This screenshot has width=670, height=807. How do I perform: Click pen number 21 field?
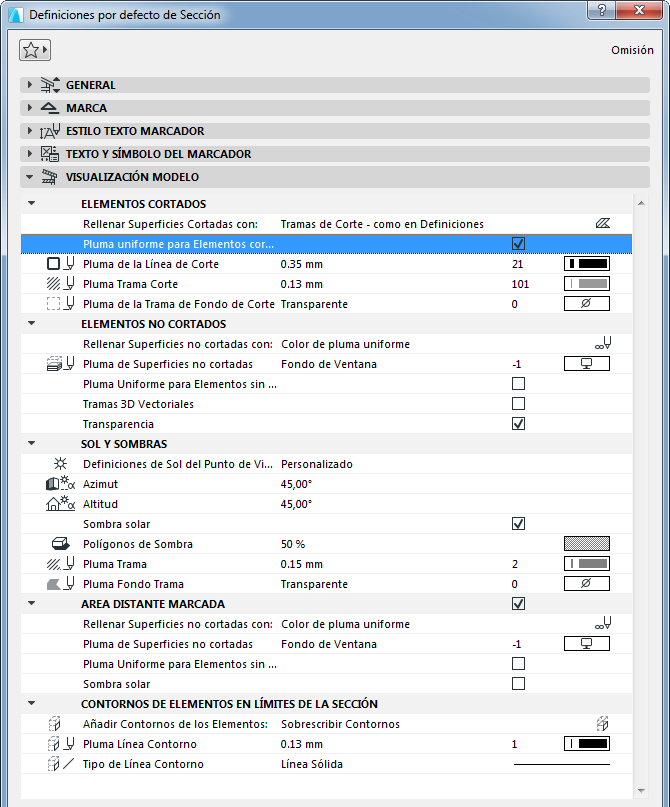[518, 264]
